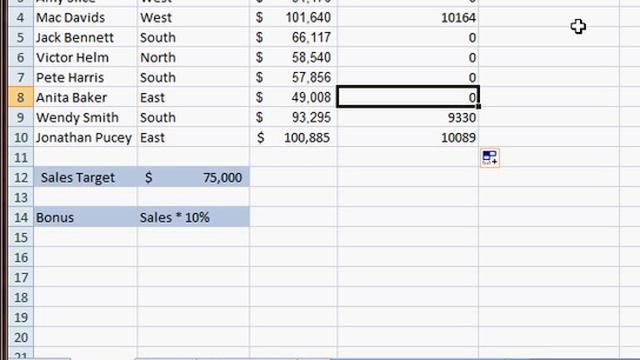Click the cell containing Jonathan Pucey
Image resolution: width=640 pixels, height=360 pixels.
pyautogui.click(x=85, y=138)
